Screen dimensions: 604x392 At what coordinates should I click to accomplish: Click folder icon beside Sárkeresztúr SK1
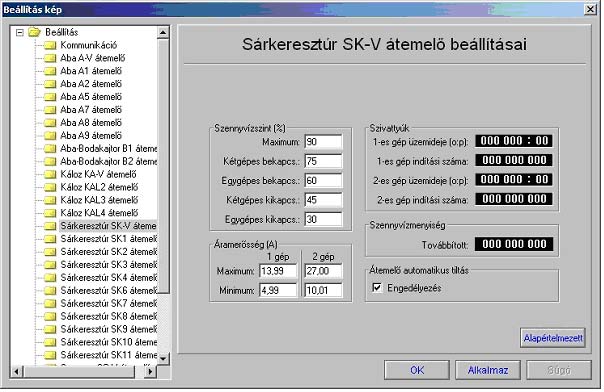[50, 239]
